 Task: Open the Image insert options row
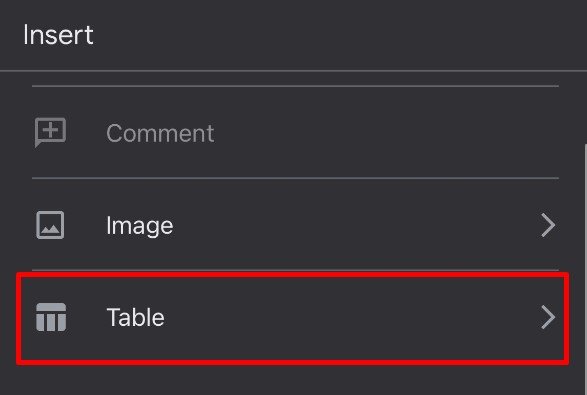coord(295,225)
